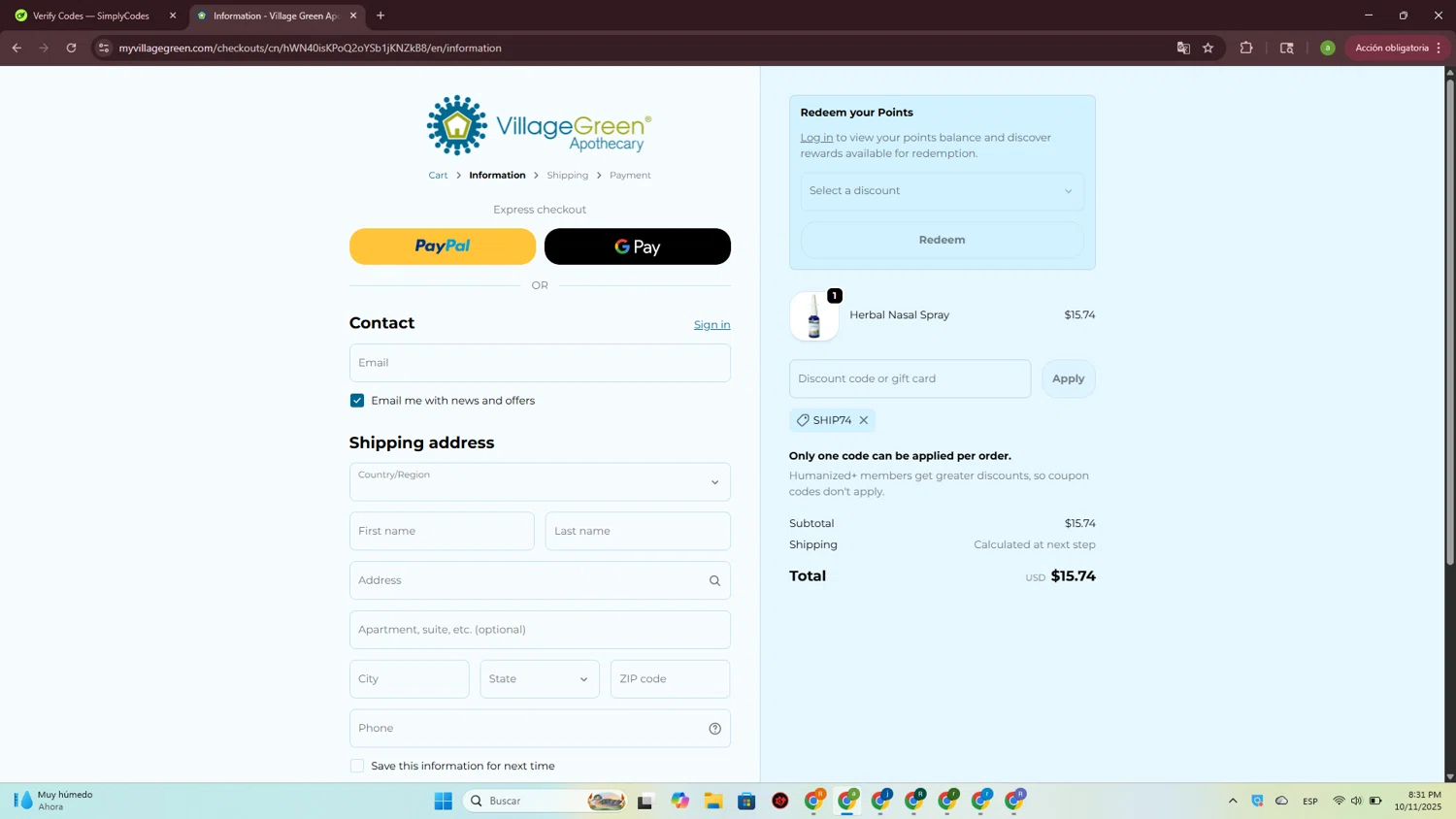Image resolution: width=1456 pixels, height=819 pixels.
Task: Click the Apartment, suite field
Action: (540, 630)
